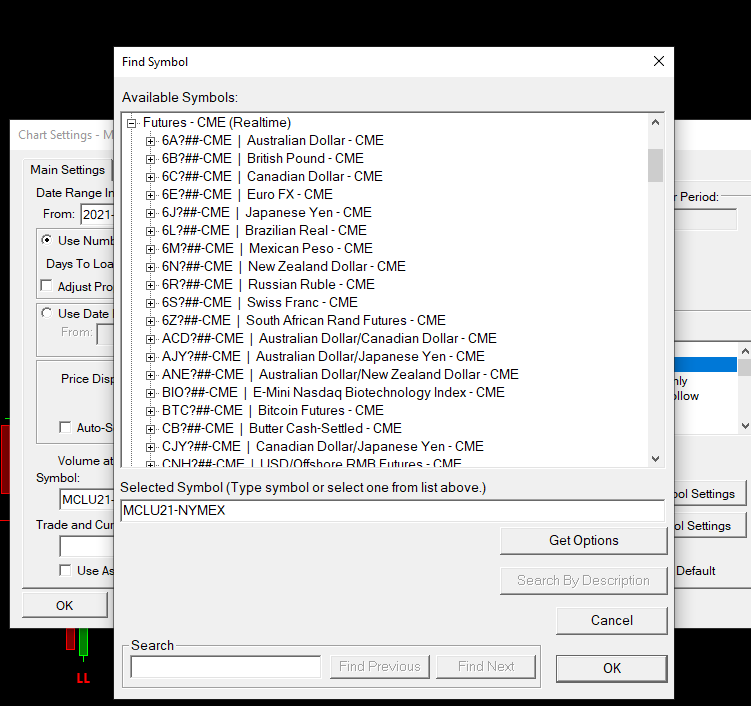Screen dimensions: 751x706
Task: Select ANE?##-CME Australian/New Zealand Dollar row
Action: [340, 374]
